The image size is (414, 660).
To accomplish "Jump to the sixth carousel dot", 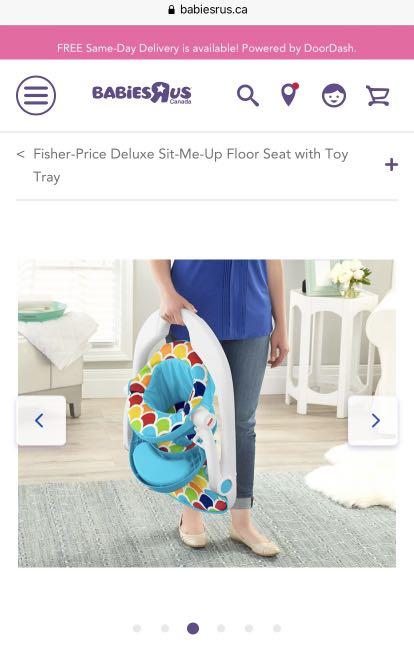I will tap(277, 628).
